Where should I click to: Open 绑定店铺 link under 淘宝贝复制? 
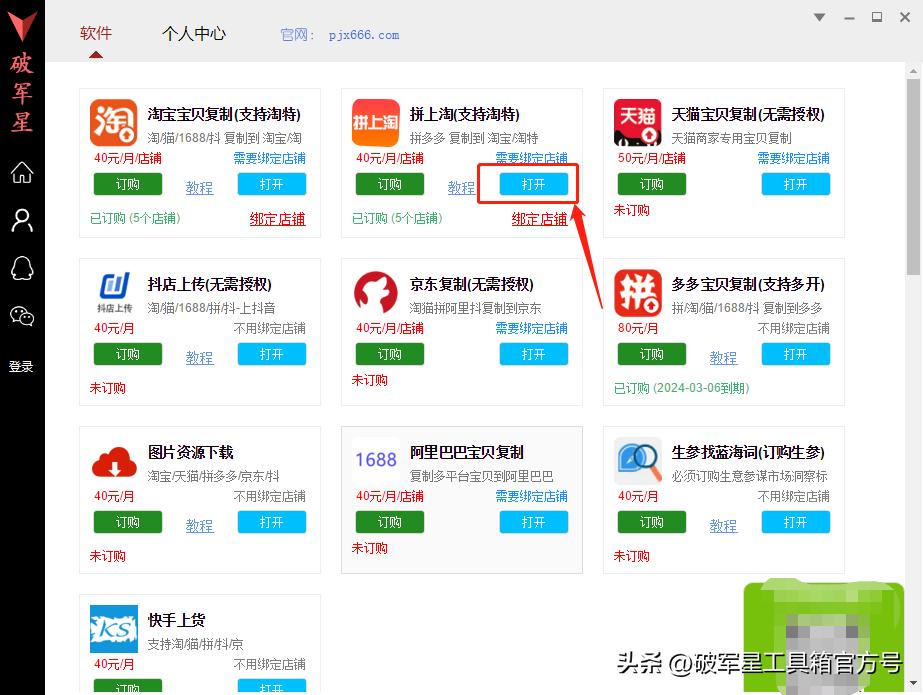pyautogui.click(x=277, y=218)
